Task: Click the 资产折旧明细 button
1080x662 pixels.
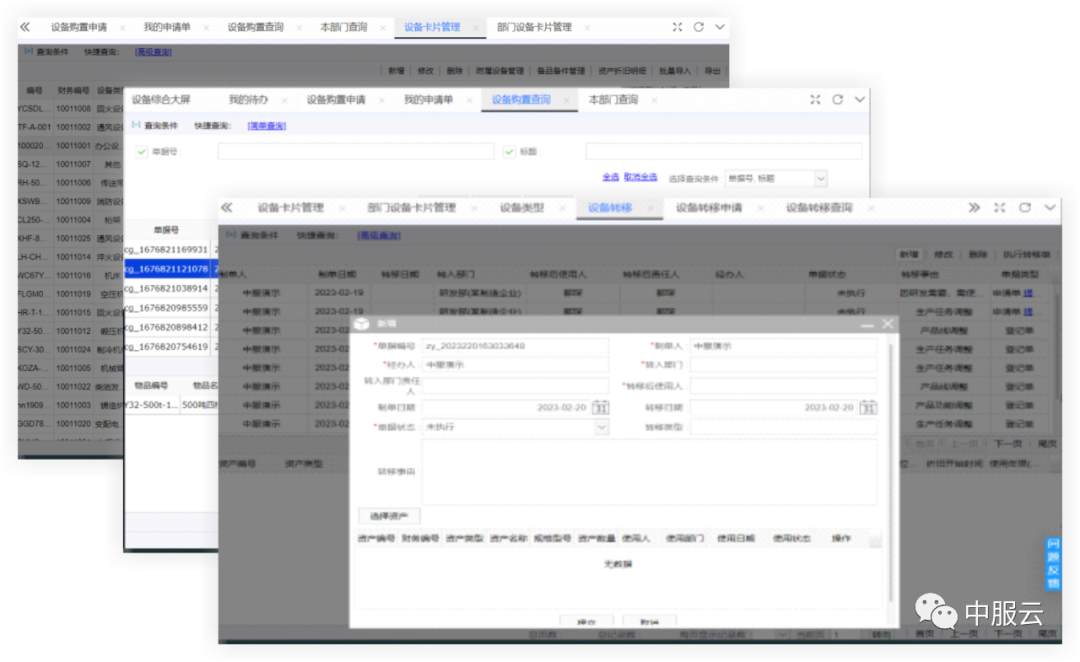Action: (x=622, y=71)
